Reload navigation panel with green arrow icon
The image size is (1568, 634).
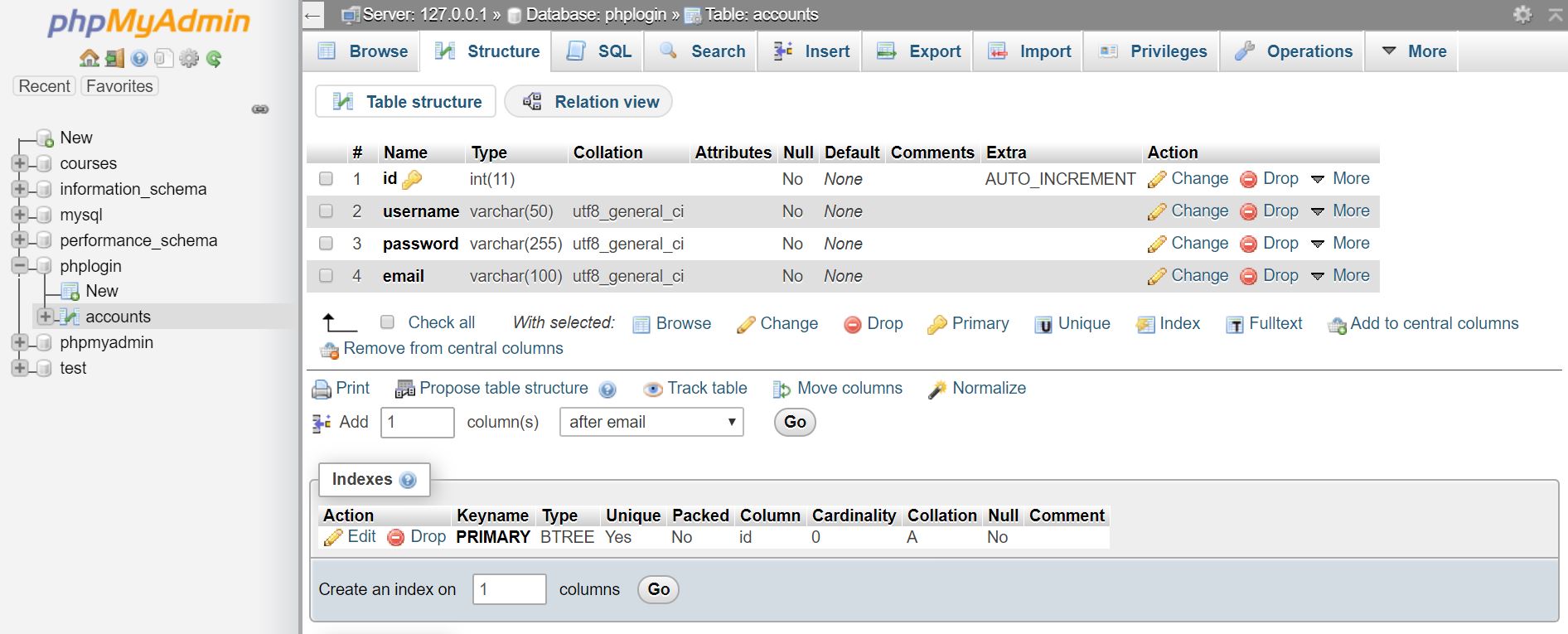(x=214, y=58)
